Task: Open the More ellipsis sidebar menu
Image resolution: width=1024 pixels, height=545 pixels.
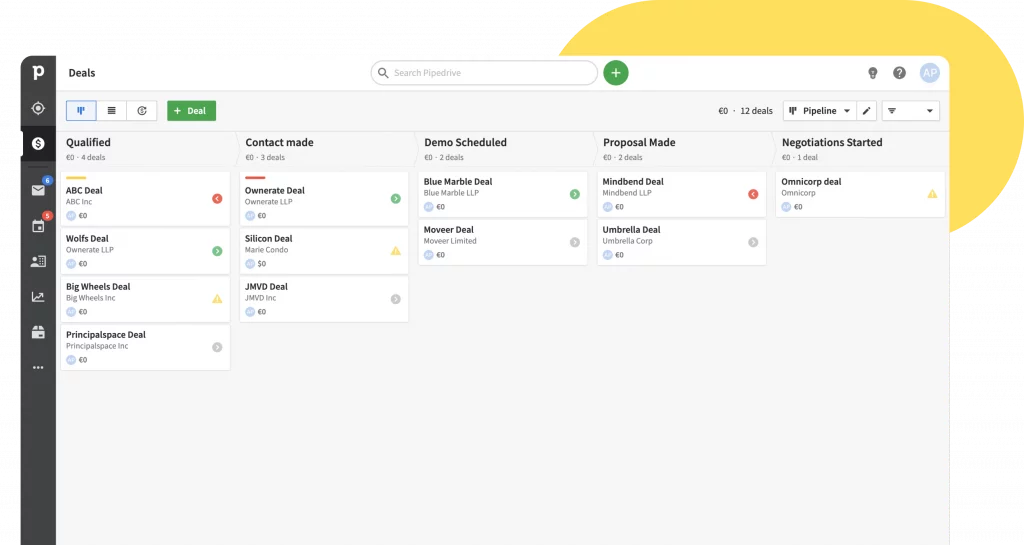Action: point(38,367)
